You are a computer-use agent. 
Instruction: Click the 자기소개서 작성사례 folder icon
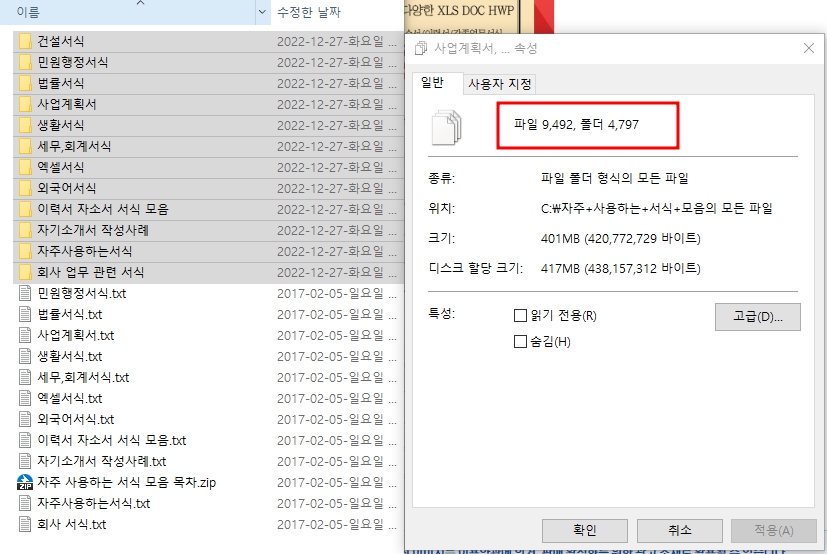click(x=25, y=231)
